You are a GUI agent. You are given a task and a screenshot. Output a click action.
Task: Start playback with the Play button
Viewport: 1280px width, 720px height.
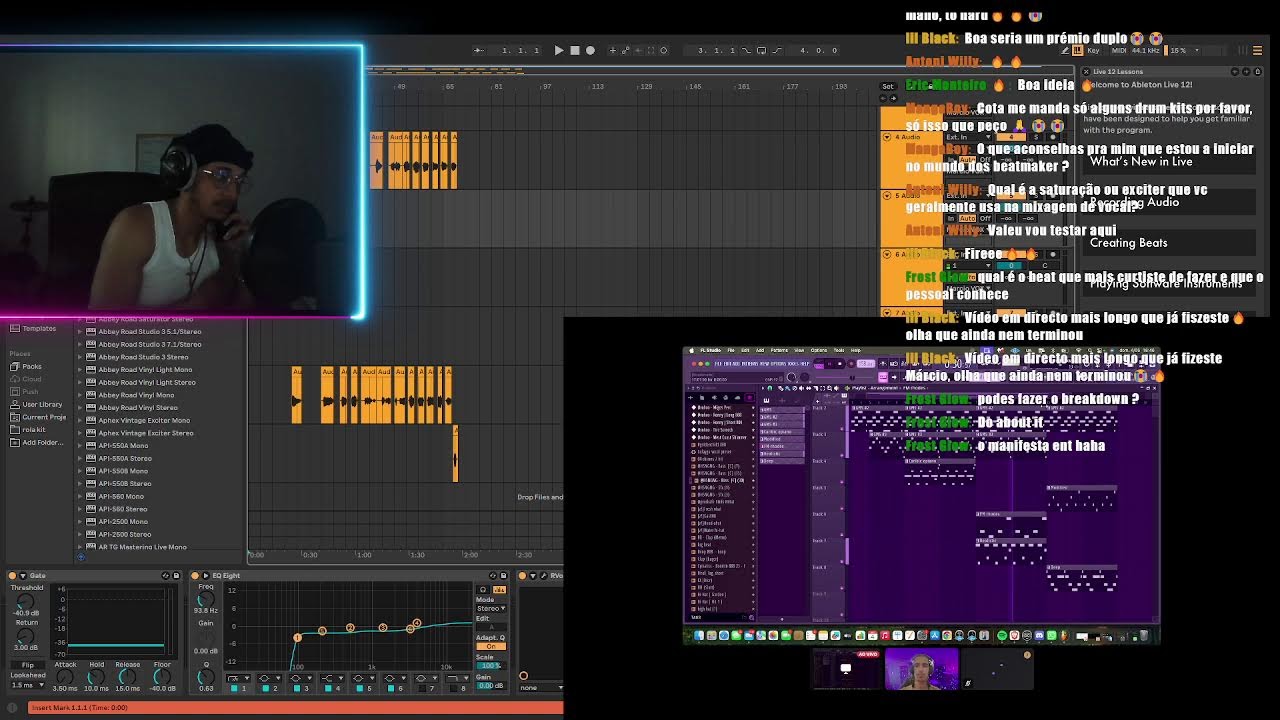[x=559, y=50]
